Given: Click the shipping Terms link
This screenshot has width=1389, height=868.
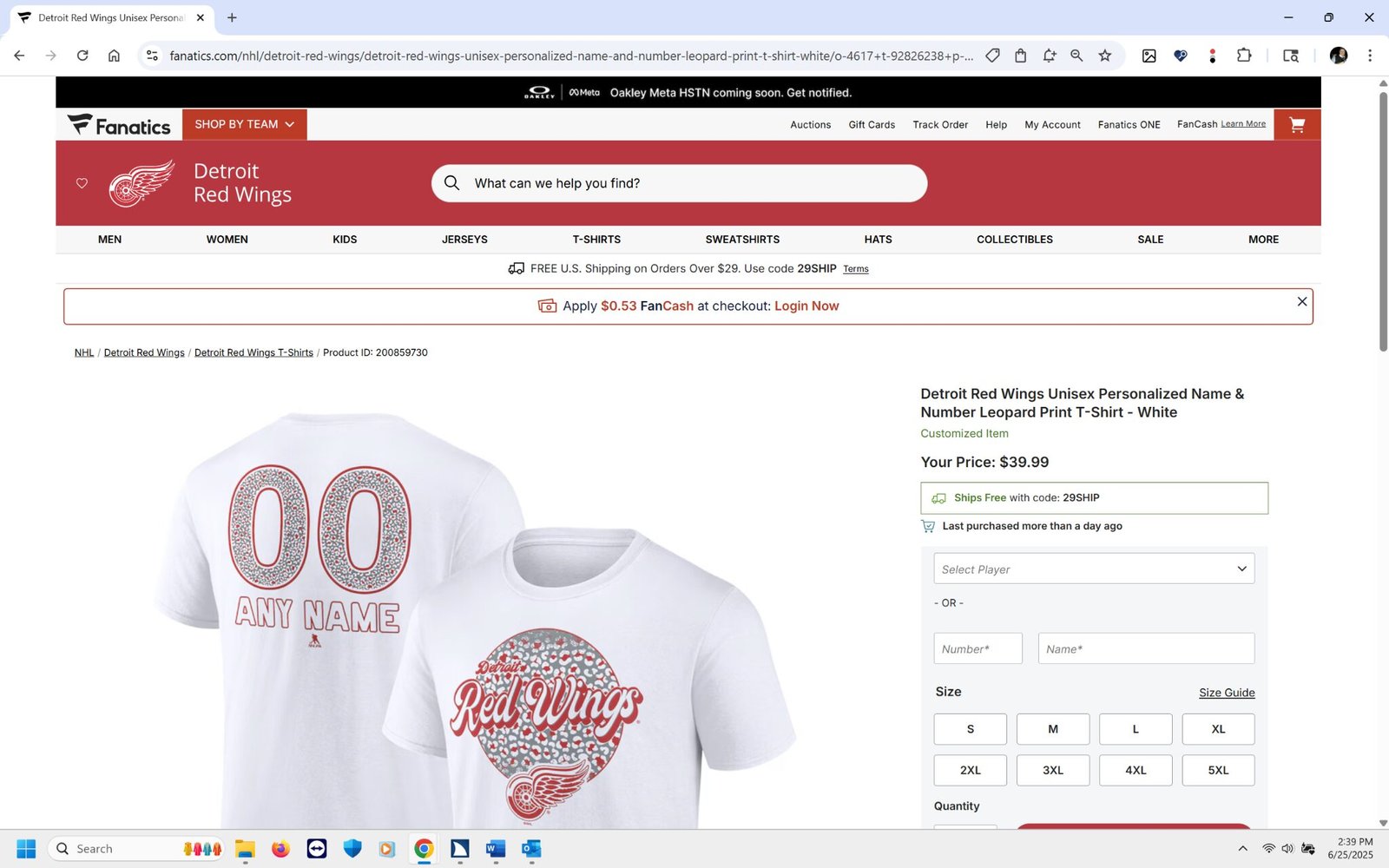Looking at the screenshot, I should 856,269.
